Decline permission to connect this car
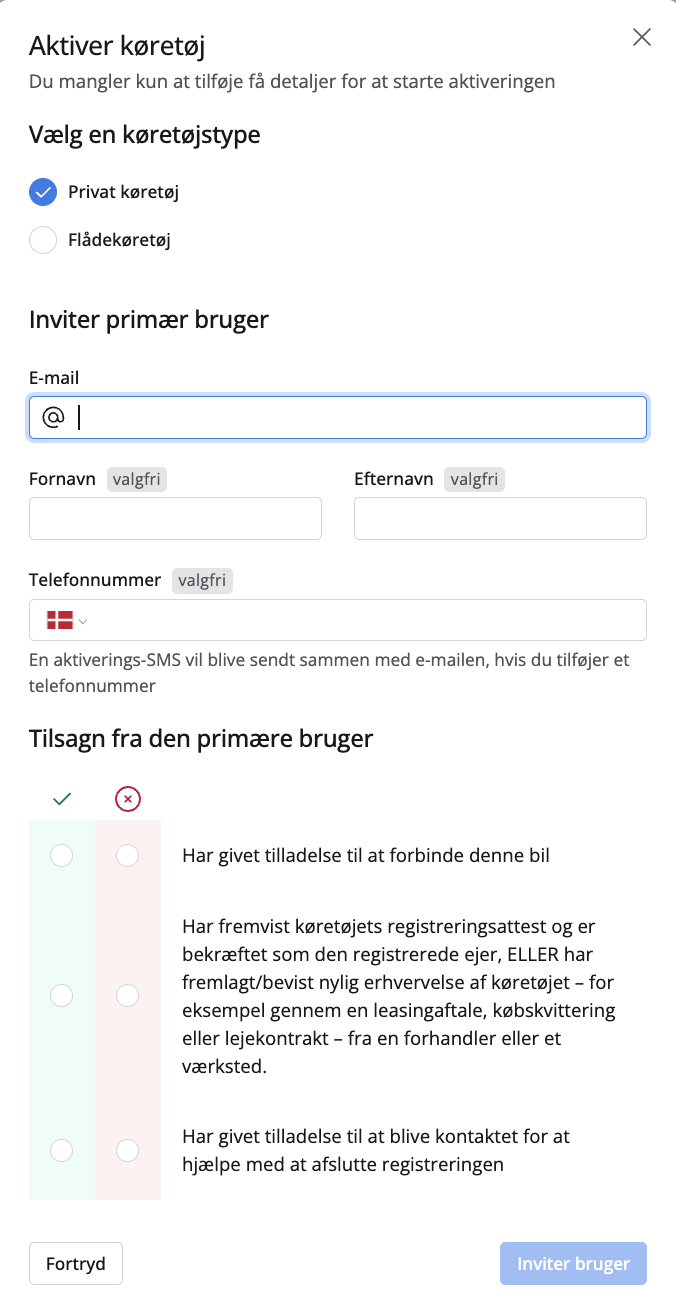 (128, 856)
